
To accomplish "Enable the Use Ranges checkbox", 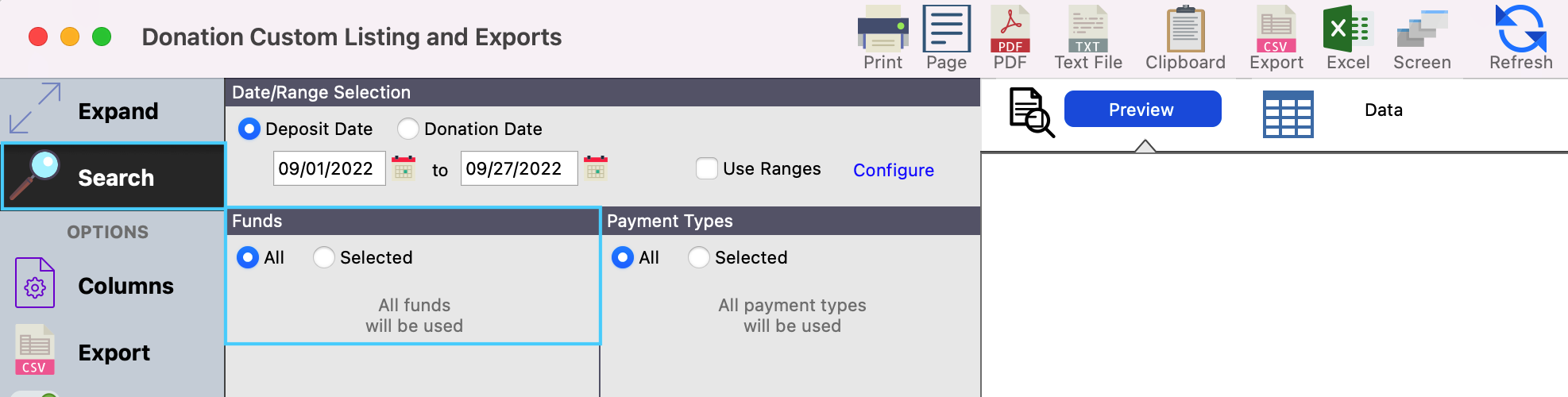I will tap(706, 168).
